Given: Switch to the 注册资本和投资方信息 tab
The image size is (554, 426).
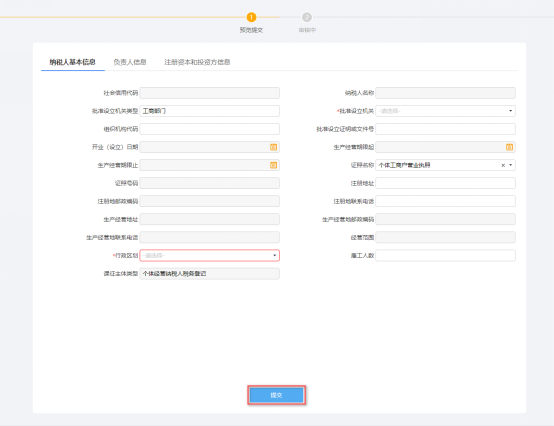Looking at the screenshot, I should point(197,62).
